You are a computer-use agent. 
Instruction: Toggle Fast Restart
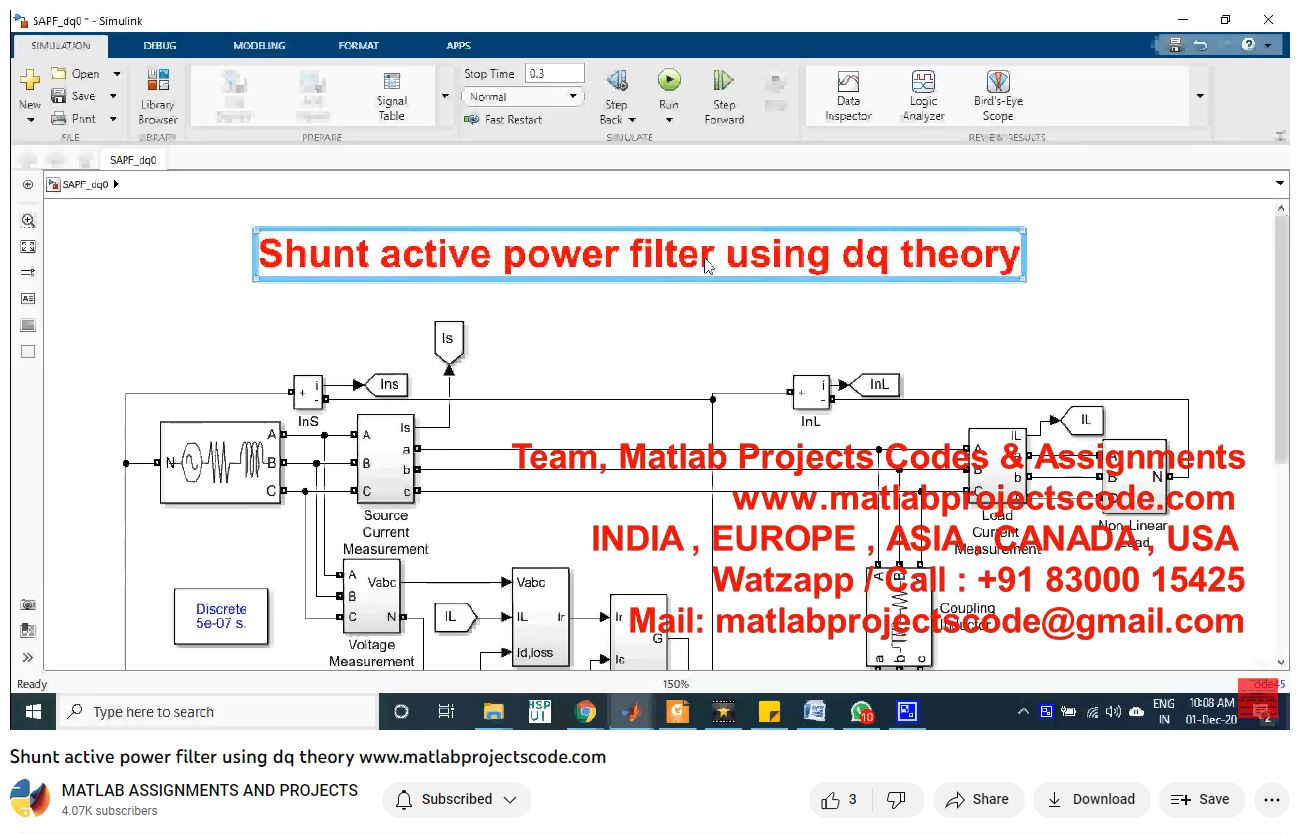pyautogui.click(x=503, y=120)
